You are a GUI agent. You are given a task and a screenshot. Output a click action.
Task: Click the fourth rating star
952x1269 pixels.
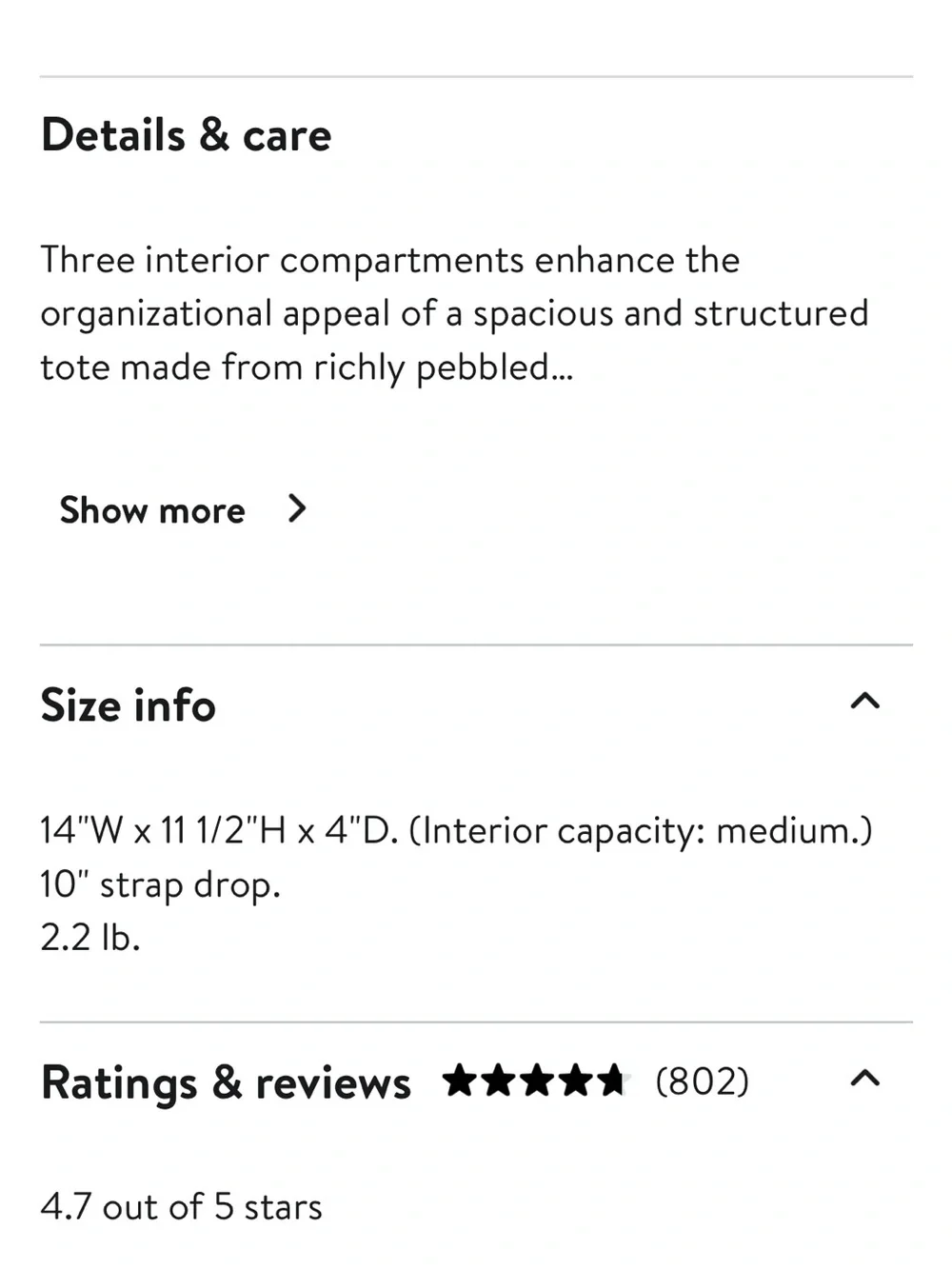(x=574, y=1081)
